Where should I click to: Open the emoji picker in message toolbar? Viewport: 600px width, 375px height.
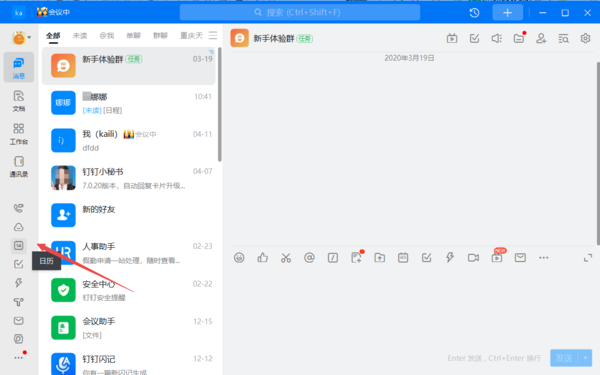tap(239, 258)
